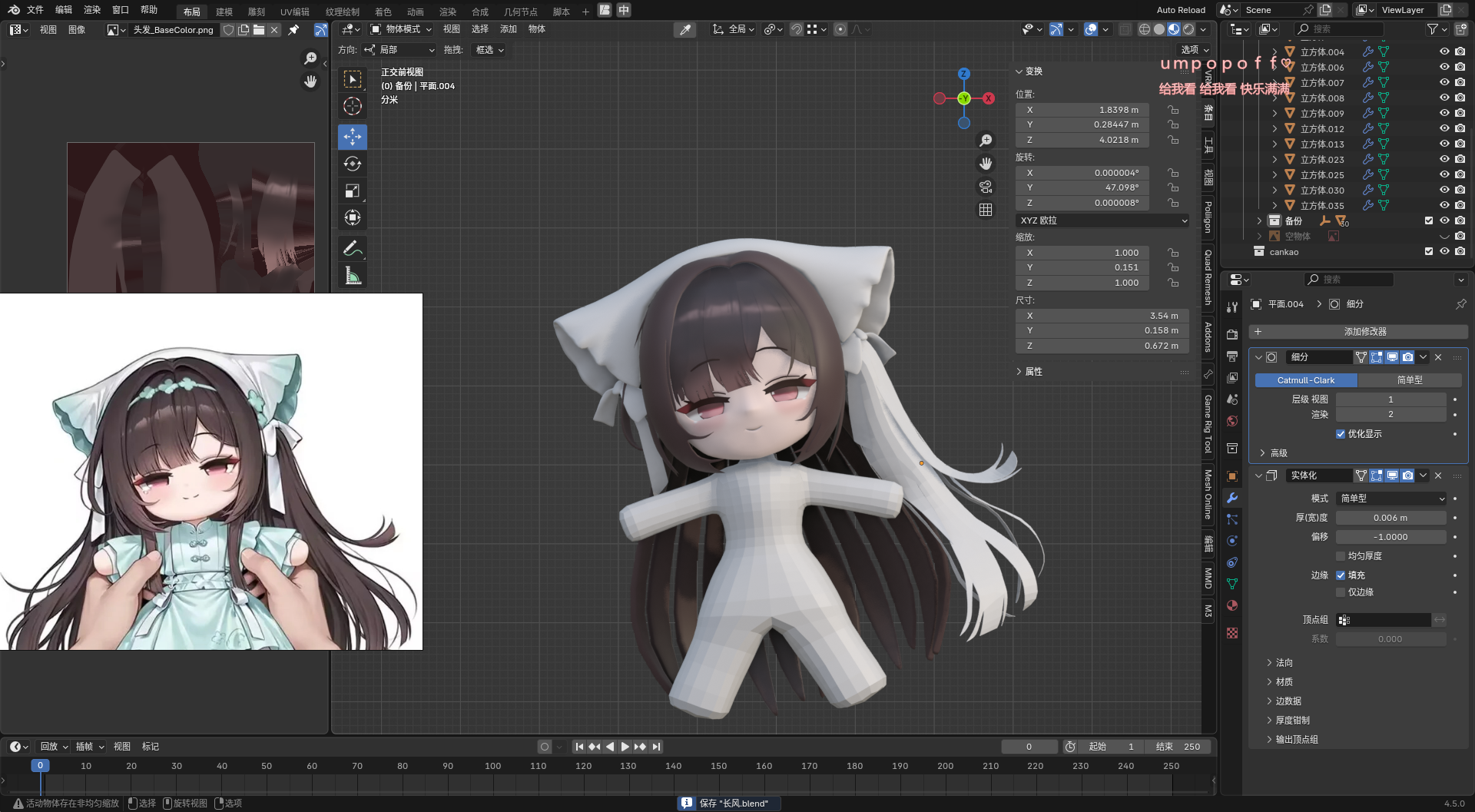This screenshot has height=812, width=1475.
Task: Switch to orthographic grid view toggle
Action: [986, 210]
